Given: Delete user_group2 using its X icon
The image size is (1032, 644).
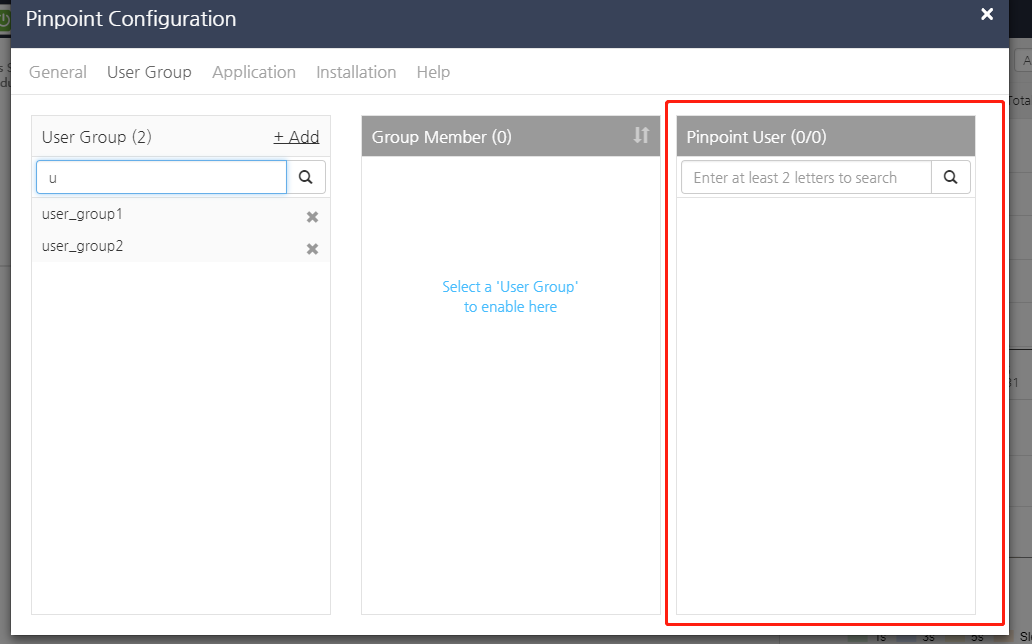Looking at the screenshot, I should pyautogui.click(x=313, y=249).
